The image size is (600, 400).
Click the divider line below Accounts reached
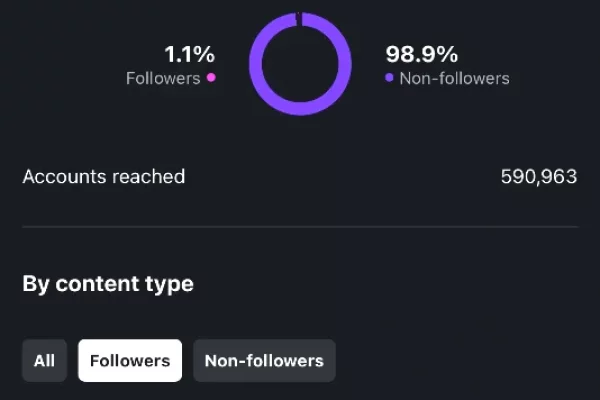[x=300, y=227]
